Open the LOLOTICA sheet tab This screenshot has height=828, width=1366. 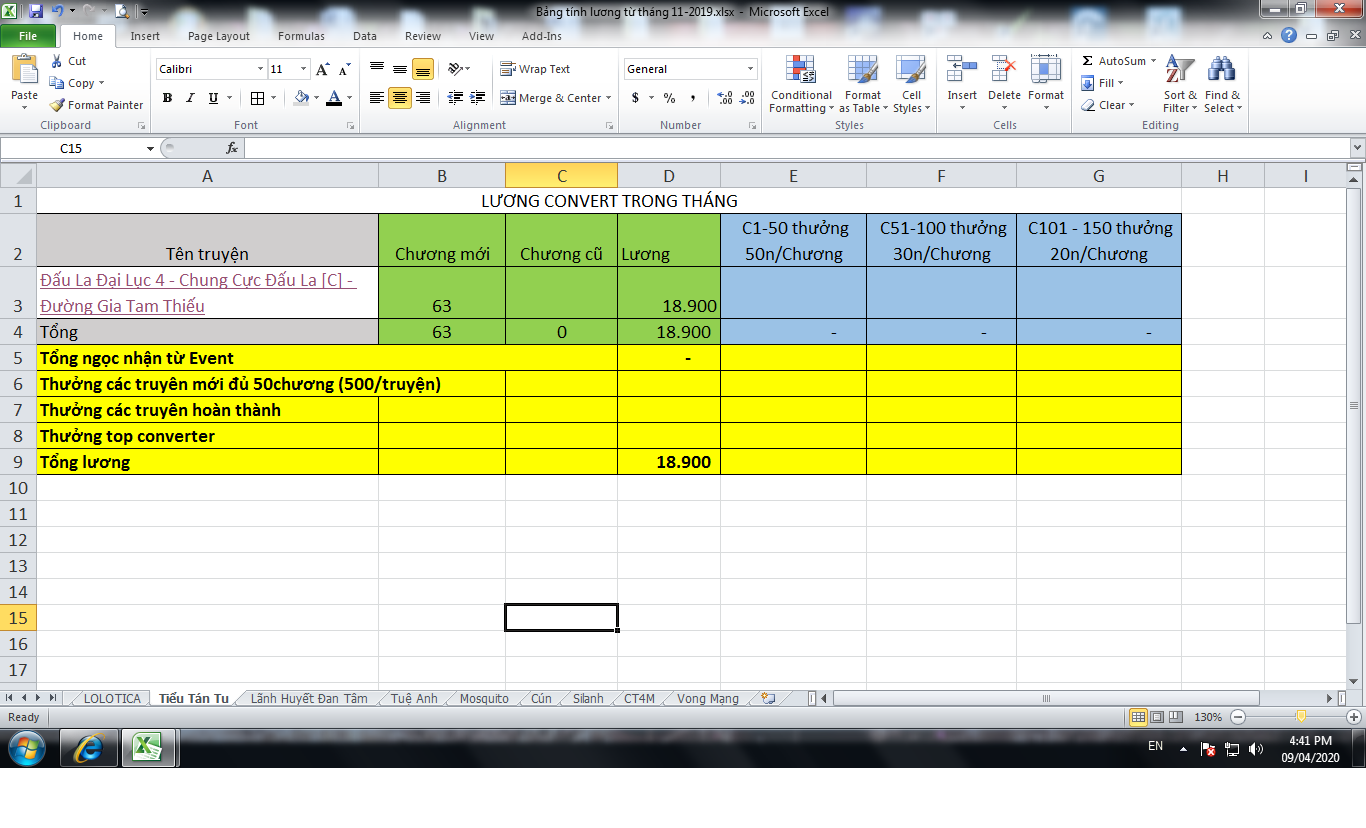coord(112,699)
